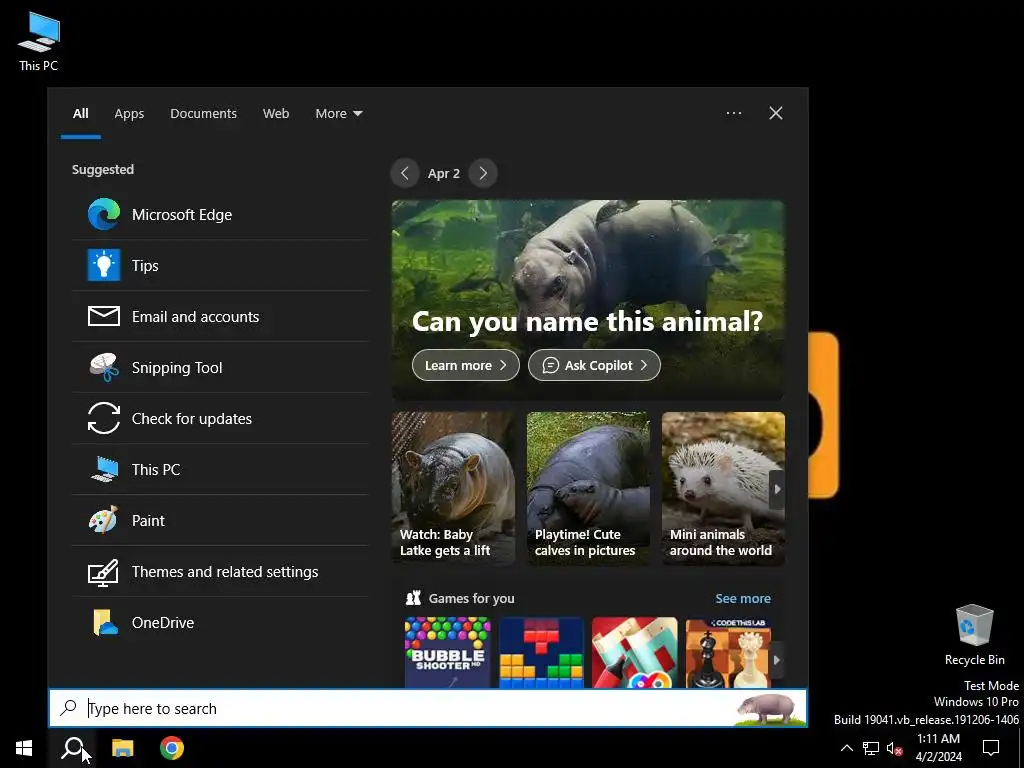Switch to the Web tab
This screenshot has width=1024, height=768.
(x=276, y=114)
